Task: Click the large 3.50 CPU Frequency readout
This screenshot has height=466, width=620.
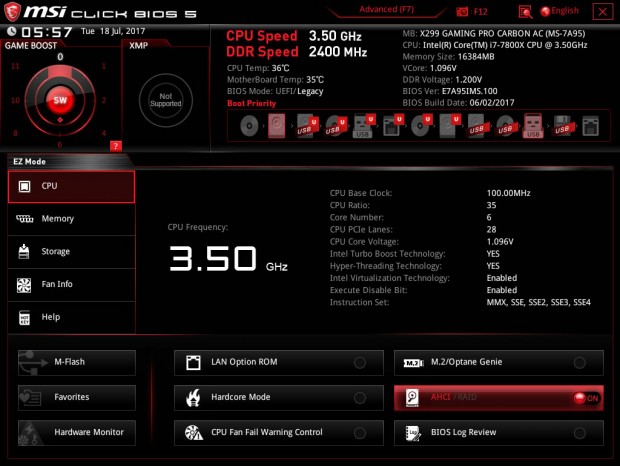Action: [213, 258]
